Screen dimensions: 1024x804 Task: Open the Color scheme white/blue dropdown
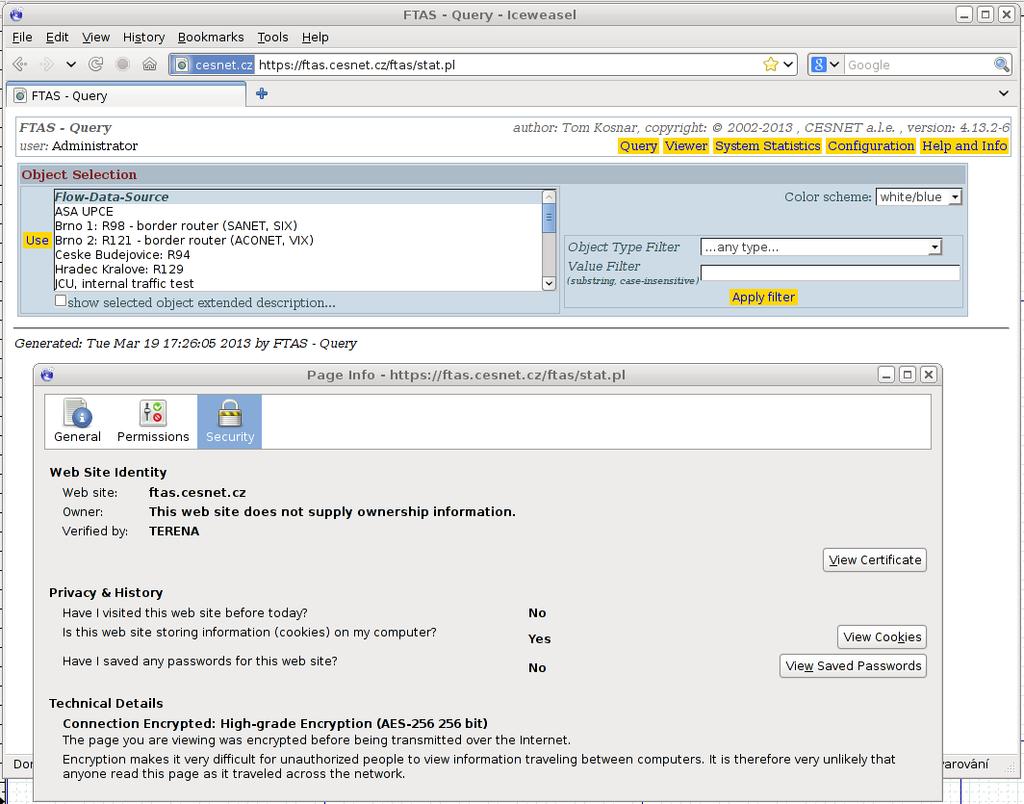918,197
